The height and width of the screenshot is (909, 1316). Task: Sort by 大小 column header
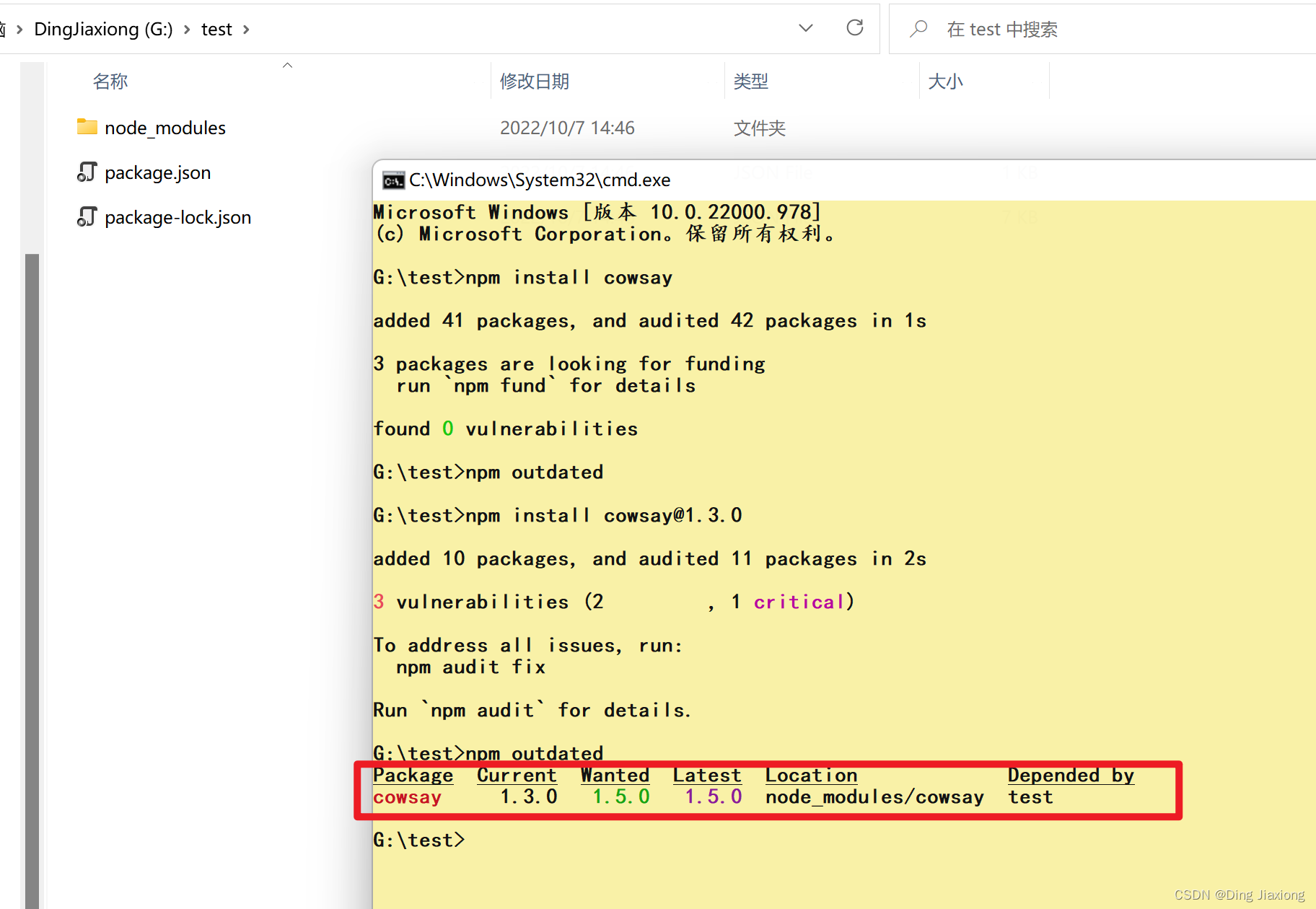click(946, 81)
